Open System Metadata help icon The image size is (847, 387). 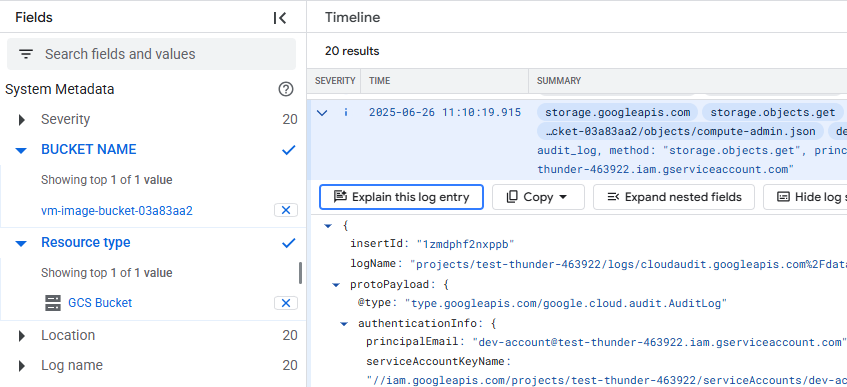[x=286, y=89]
